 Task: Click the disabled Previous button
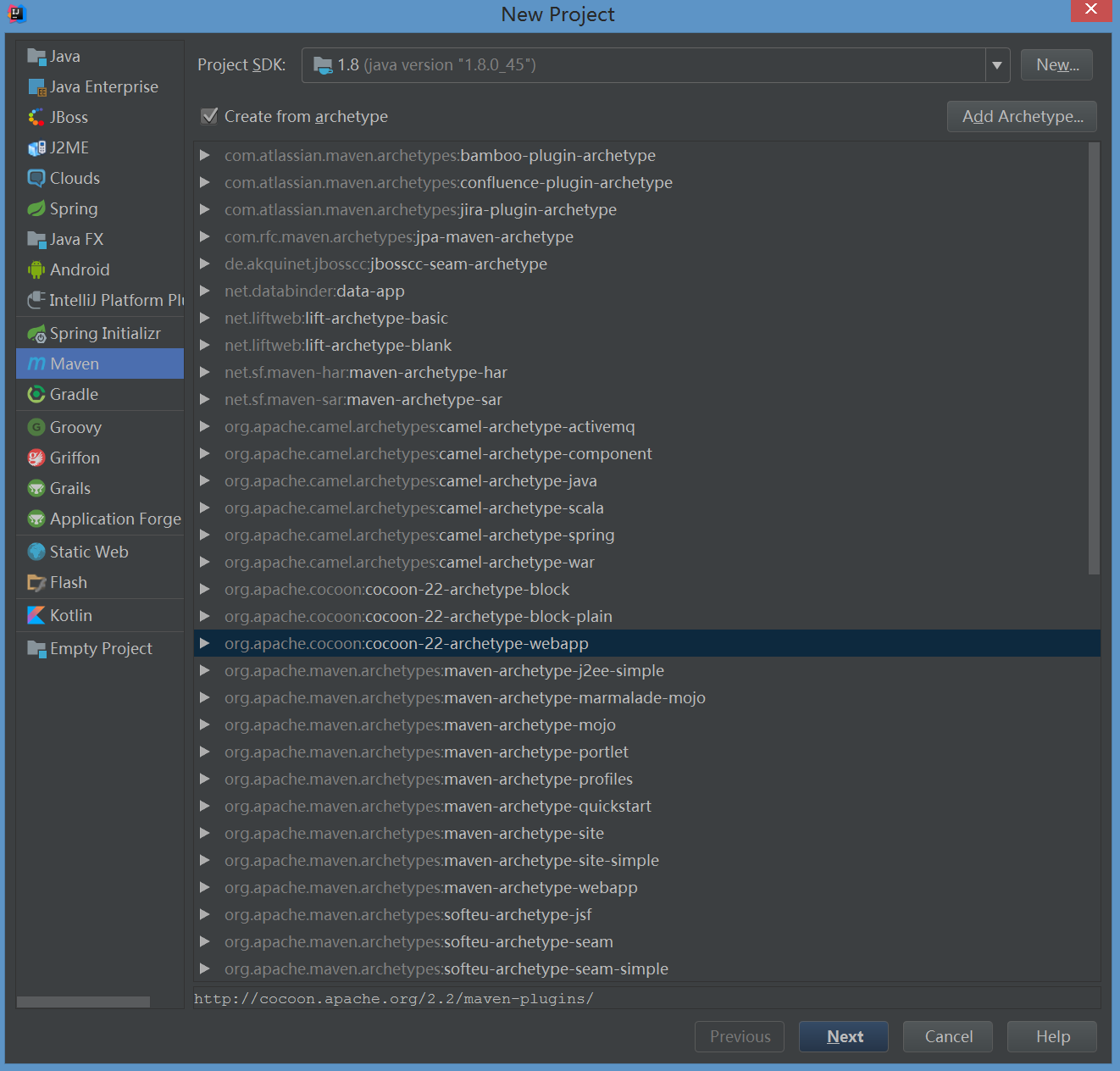click(x=740, y=1036)
